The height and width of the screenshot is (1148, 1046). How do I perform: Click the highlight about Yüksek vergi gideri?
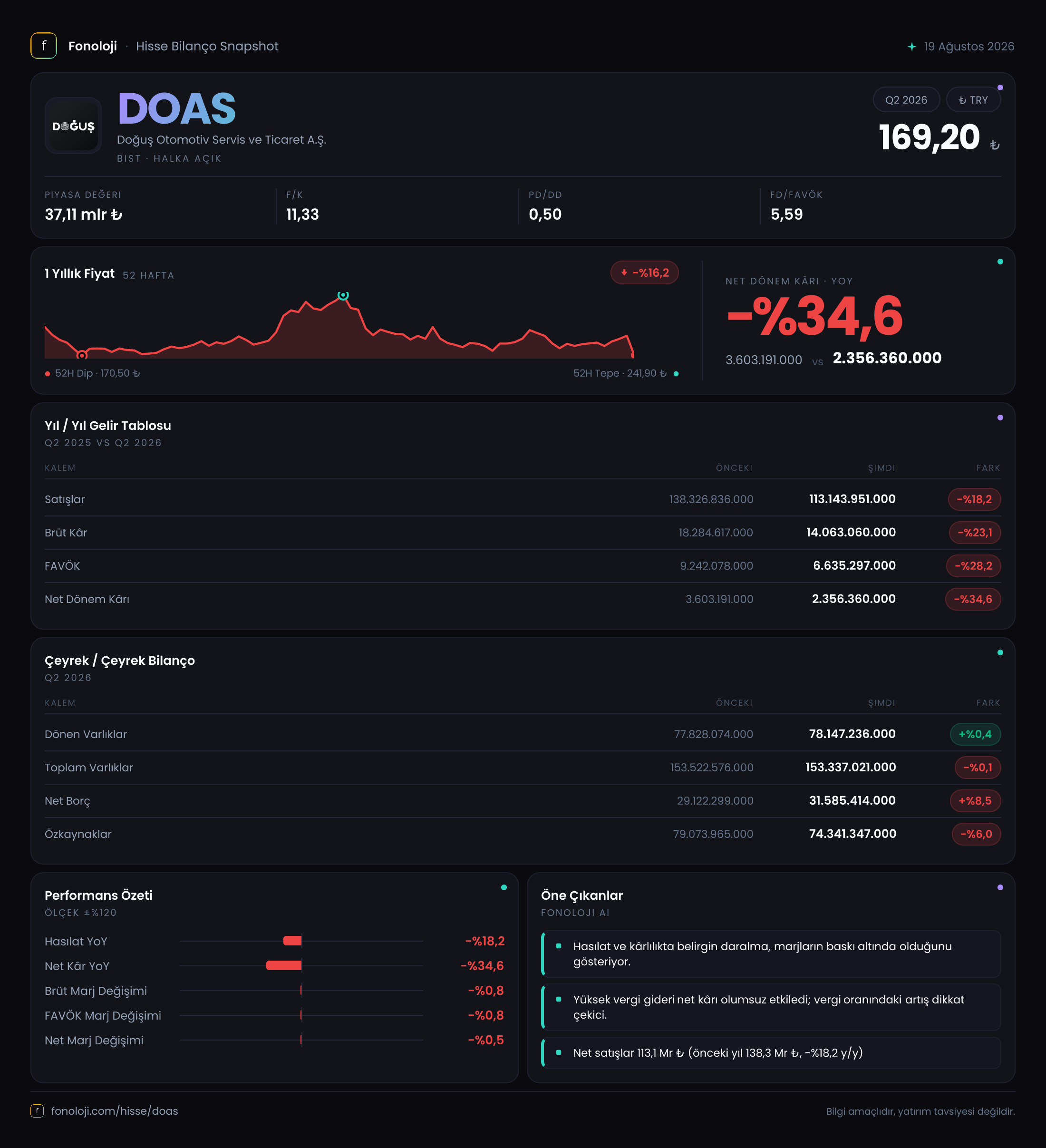(x=771, y=1007)
